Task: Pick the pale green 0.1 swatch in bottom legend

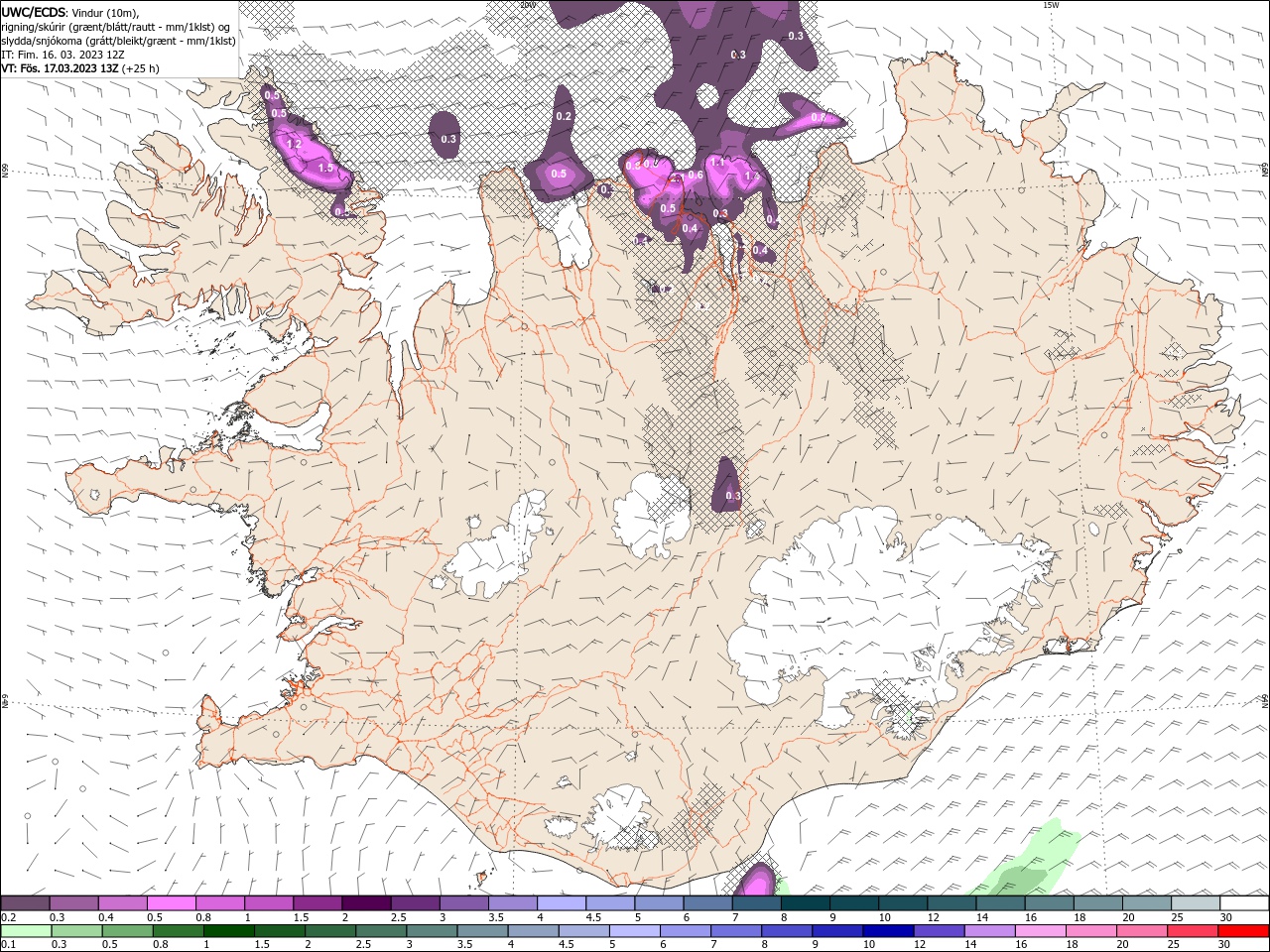Action: click(26, 931)
